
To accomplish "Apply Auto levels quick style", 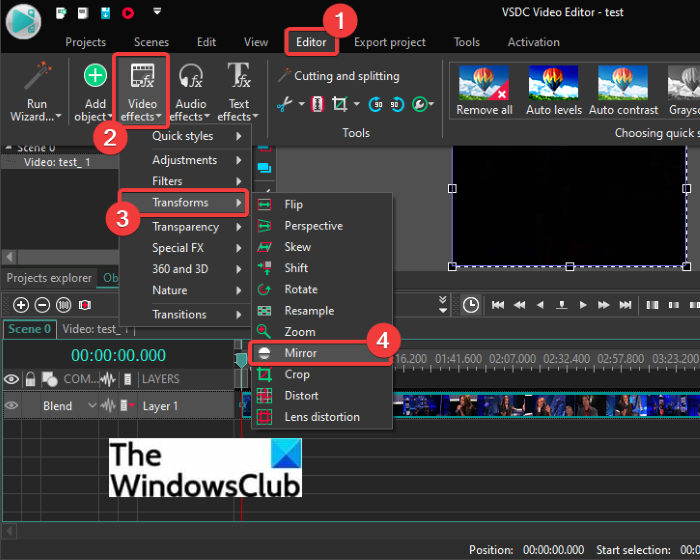I will point(554,91).
